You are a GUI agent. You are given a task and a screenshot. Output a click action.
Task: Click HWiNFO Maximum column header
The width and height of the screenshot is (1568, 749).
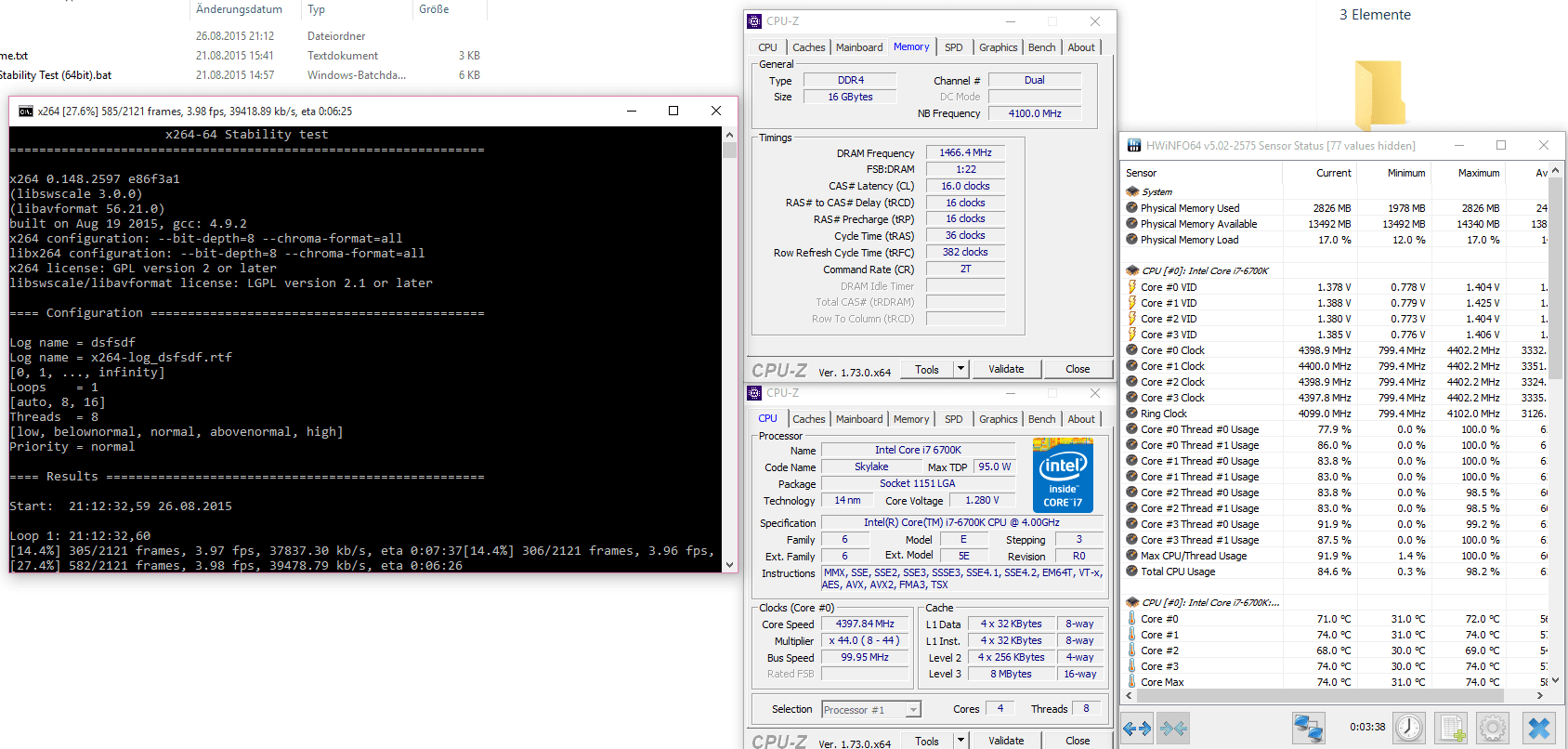point(1478,173)
